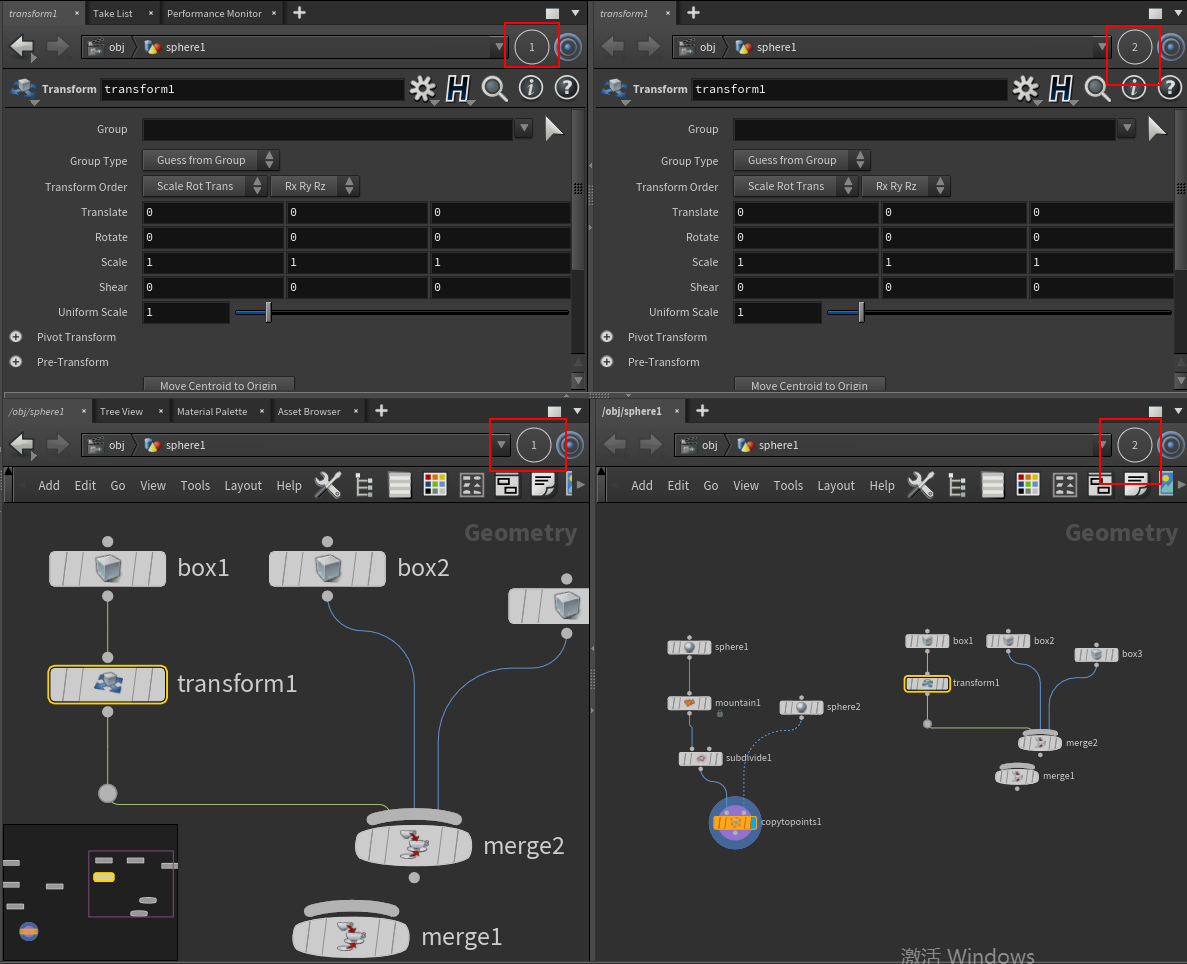Open the Layout menu in right network editor
The image size is (1187, 964).
836,486
